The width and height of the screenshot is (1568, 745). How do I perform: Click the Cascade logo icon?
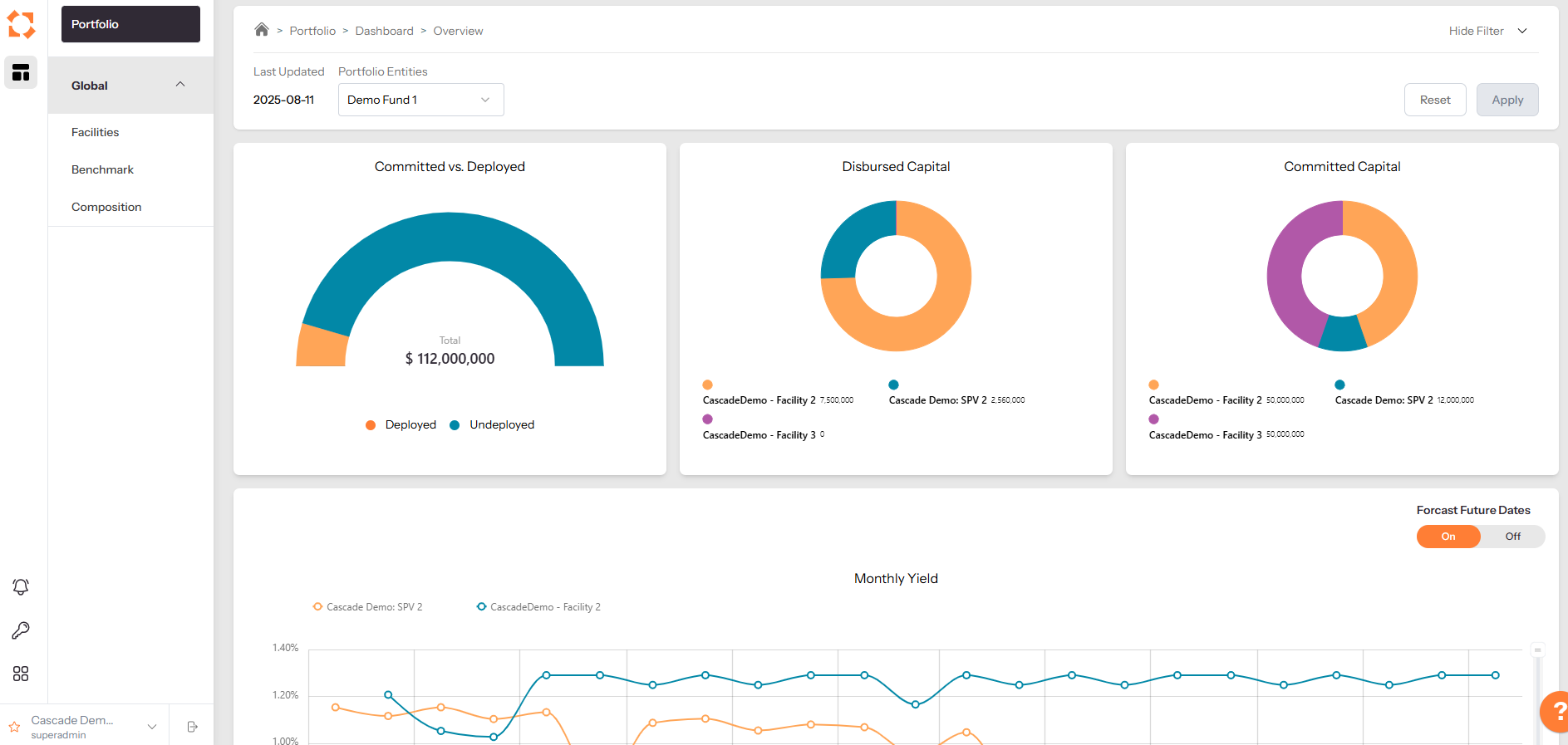pyautogui.click(x=22, y=25)
